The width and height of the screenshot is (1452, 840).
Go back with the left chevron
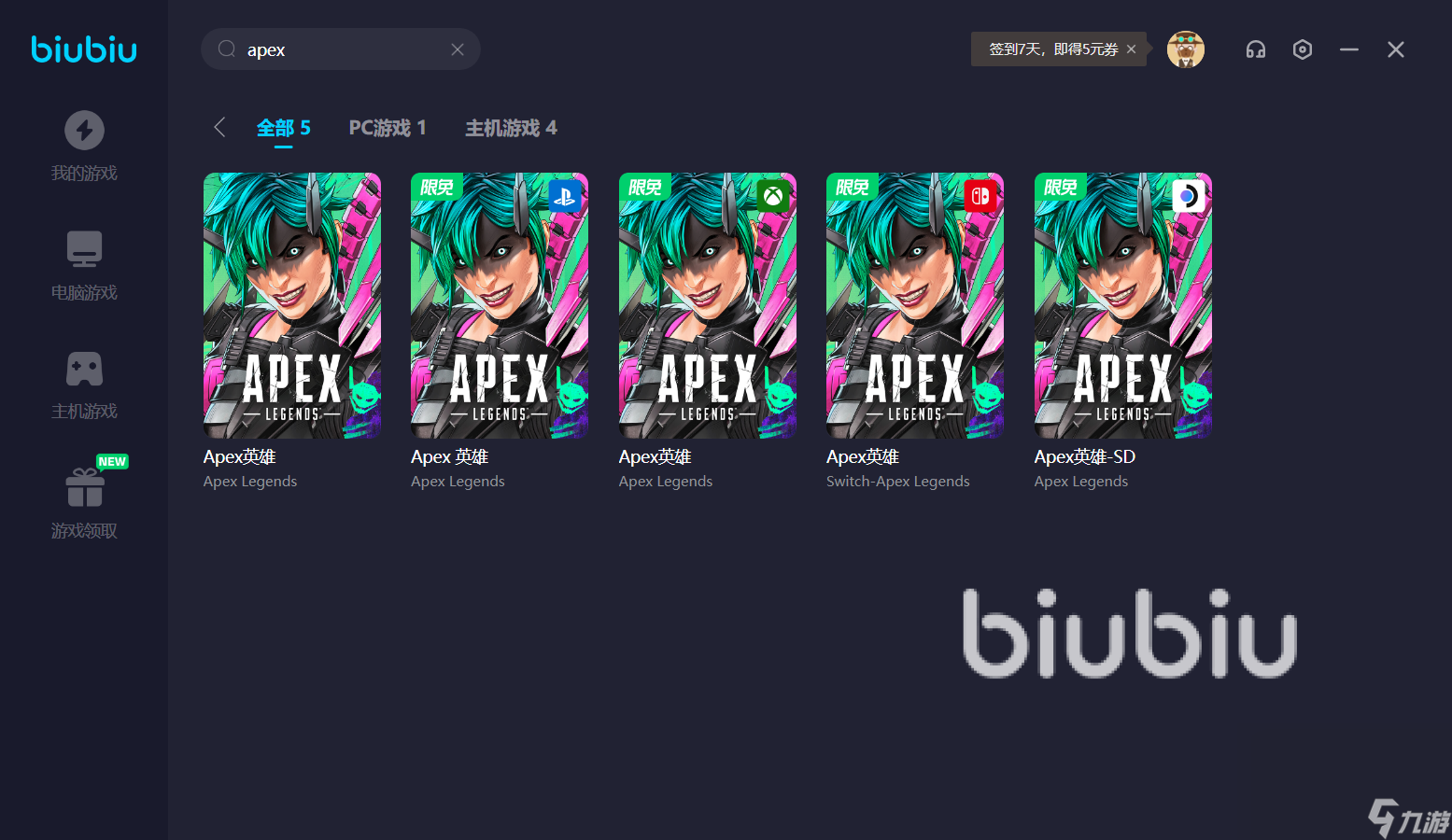219,127
